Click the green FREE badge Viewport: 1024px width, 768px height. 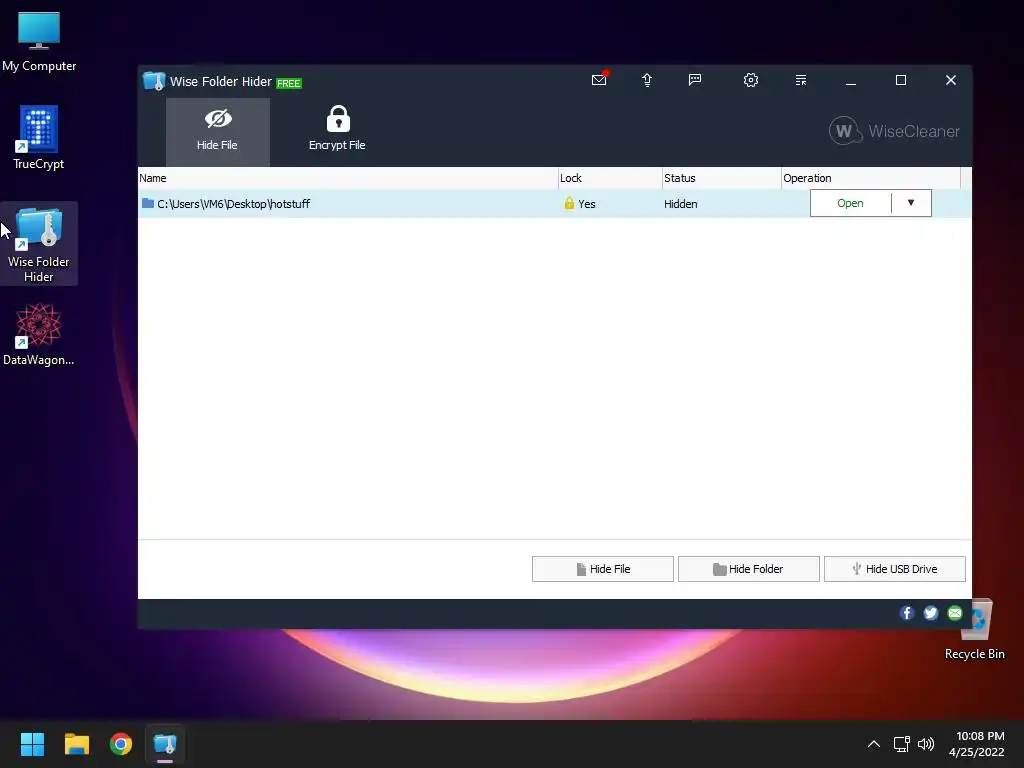tap(289, 83)
